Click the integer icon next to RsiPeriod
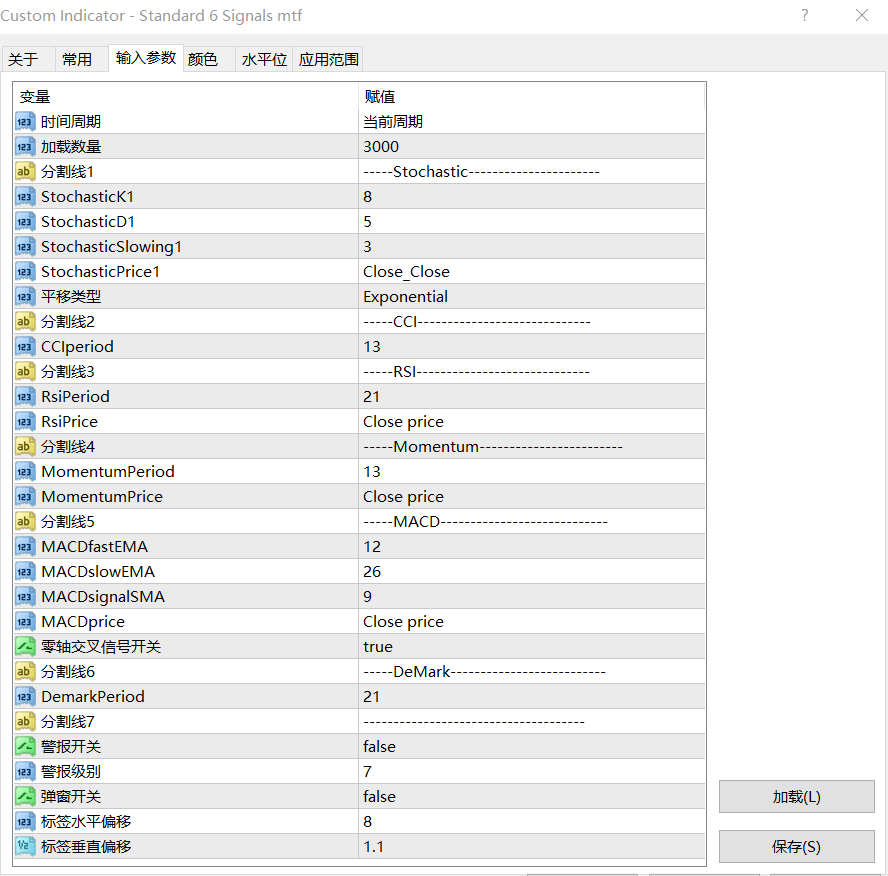888x876 pixels. coord(25,396)
